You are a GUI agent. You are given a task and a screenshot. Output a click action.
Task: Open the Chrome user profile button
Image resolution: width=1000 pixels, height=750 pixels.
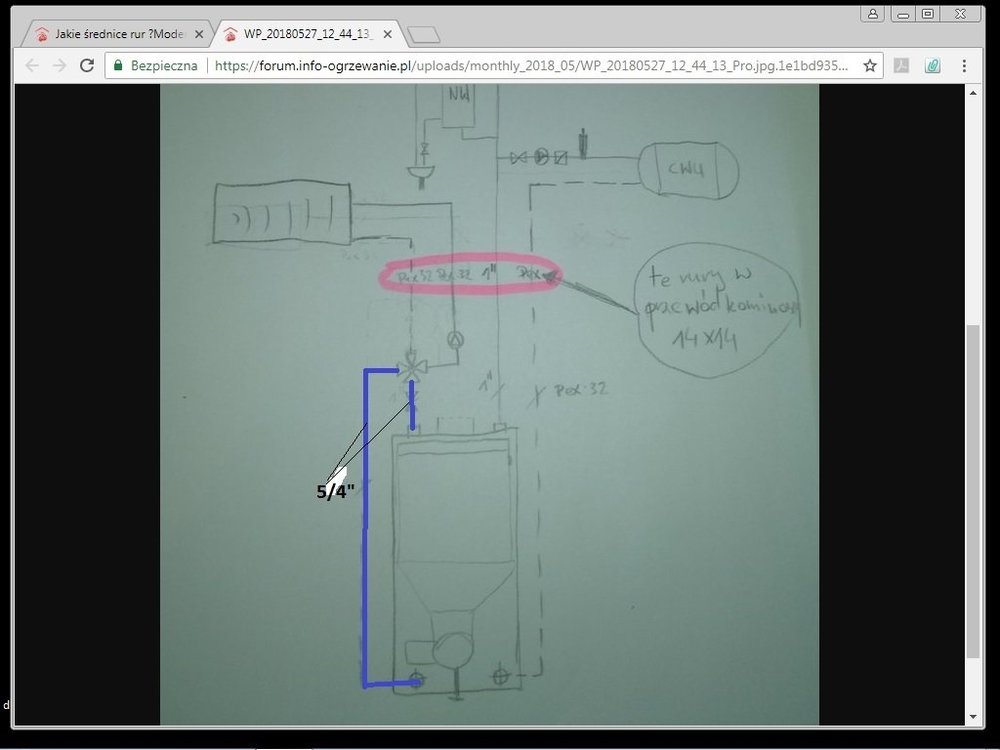point(873,13)
